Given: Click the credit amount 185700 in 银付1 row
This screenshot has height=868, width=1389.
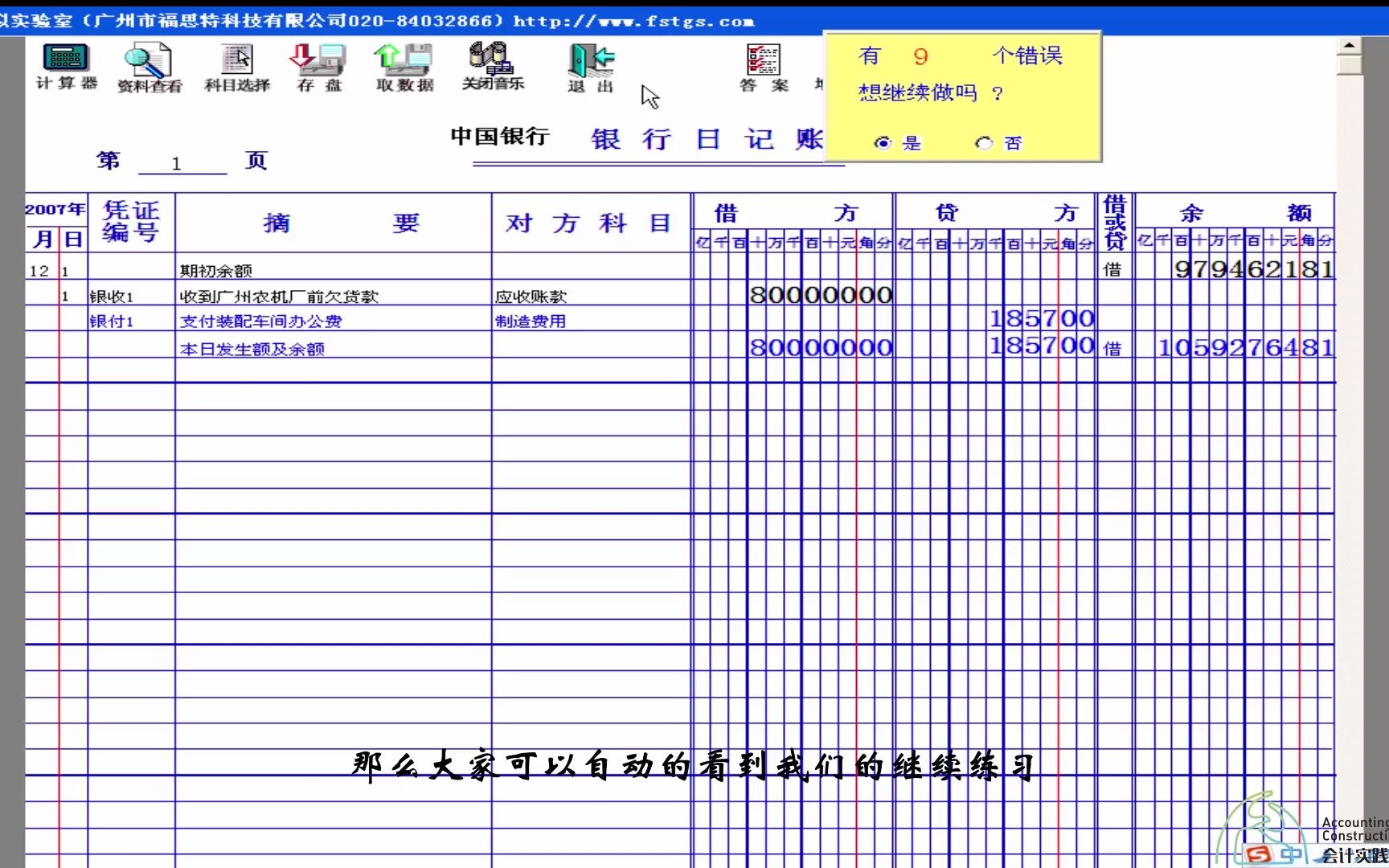Looking at the screenshot, I should coord(1042,319).
